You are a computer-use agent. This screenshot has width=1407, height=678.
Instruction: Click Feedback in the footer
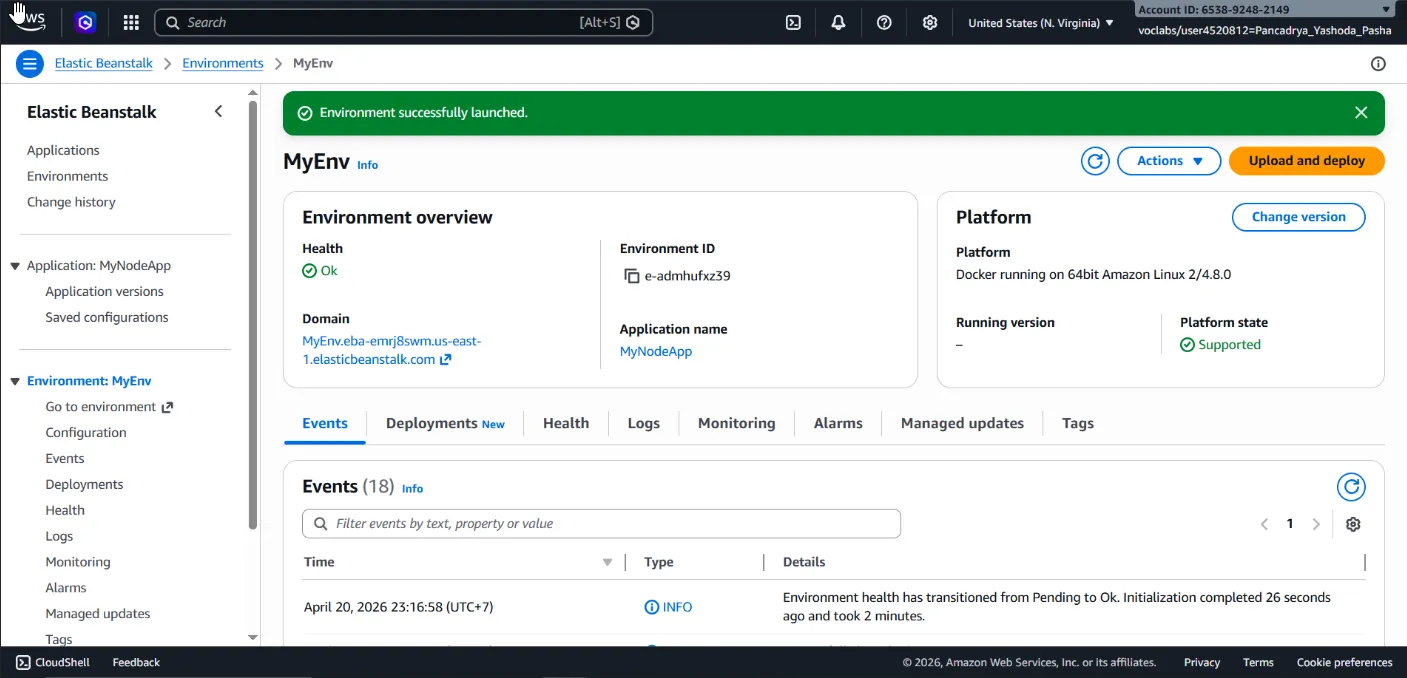tap(136, 662)
